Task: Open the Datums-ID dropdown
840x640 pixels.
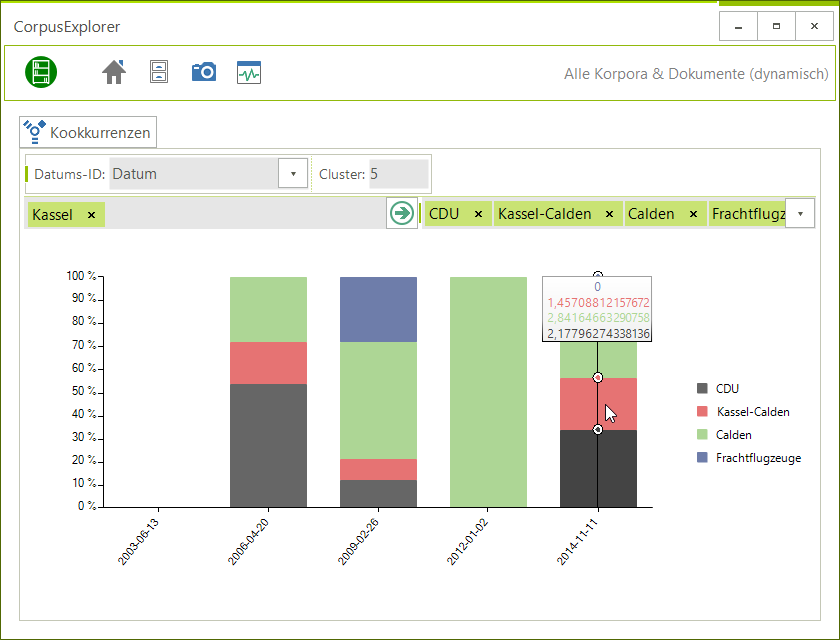Action: [292, 174]
